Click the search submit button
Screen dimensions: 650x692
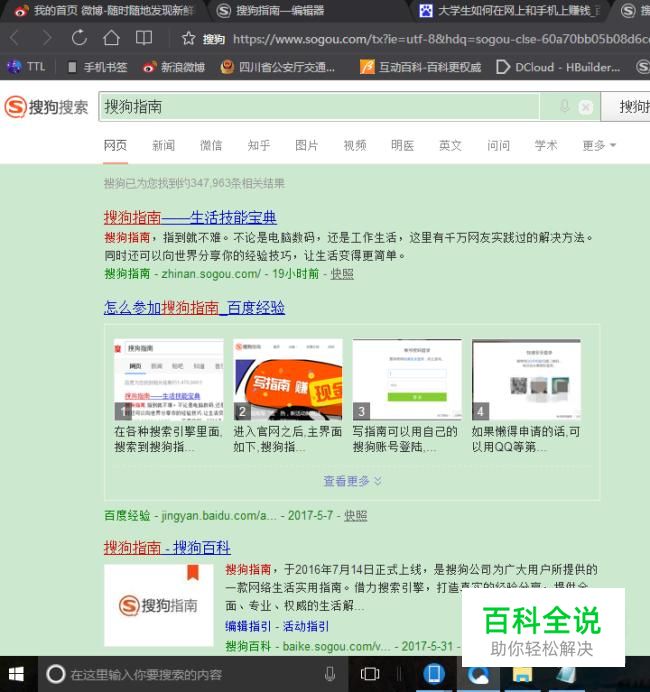(x=626, y=106)
